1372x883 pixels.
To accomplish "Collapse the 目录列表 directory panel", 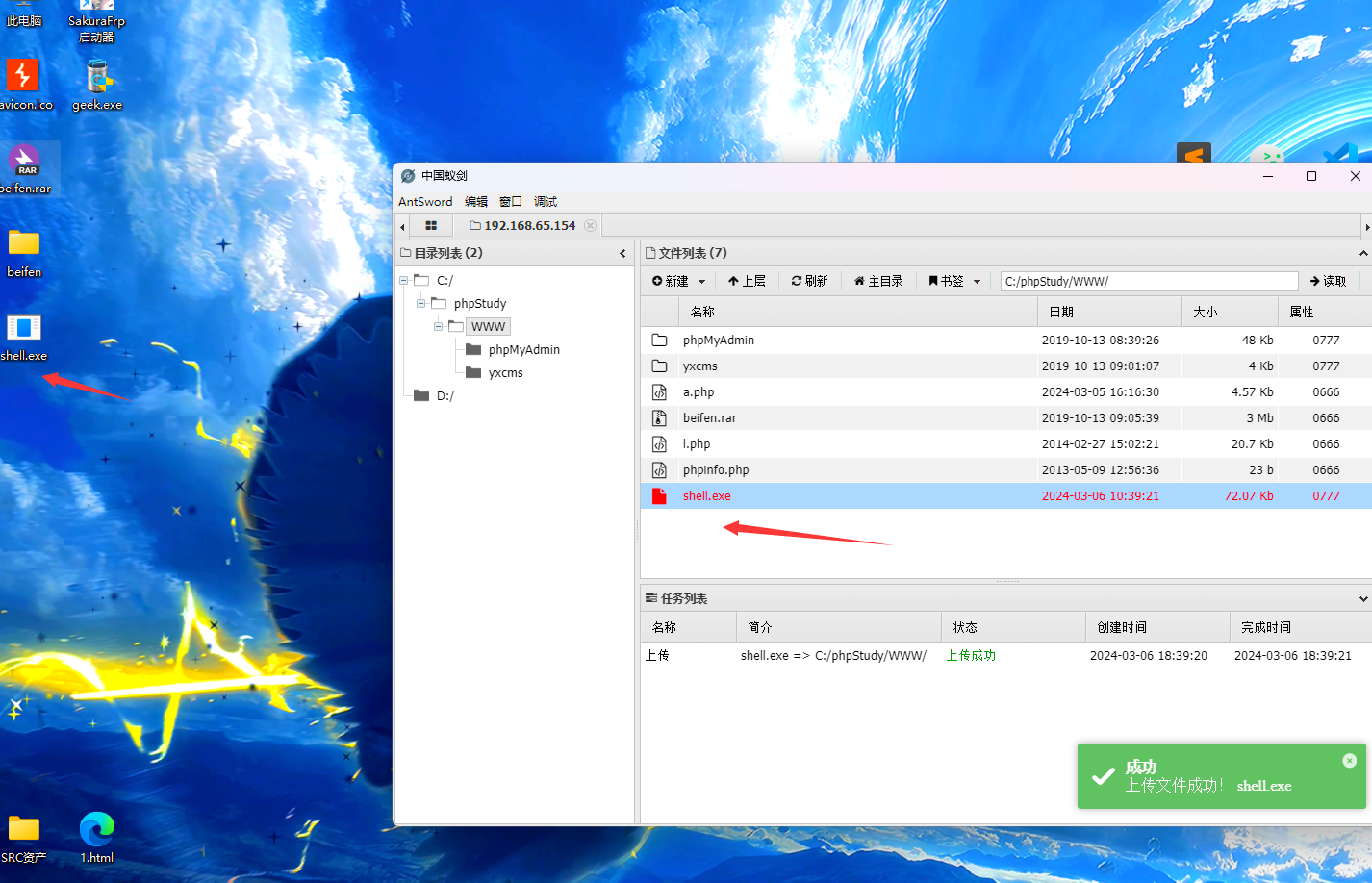I will (x=622, y=254).
